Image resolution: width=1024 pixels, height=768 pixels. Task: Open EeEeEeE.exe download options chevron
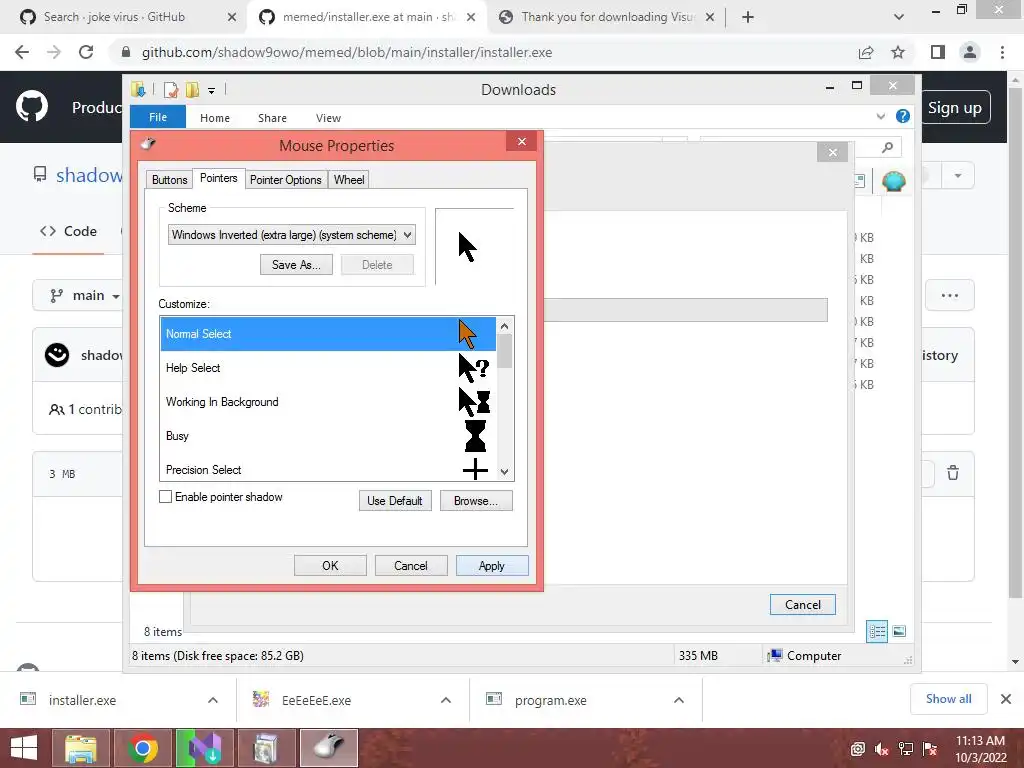pyautogui.click(x=446, y=700)
